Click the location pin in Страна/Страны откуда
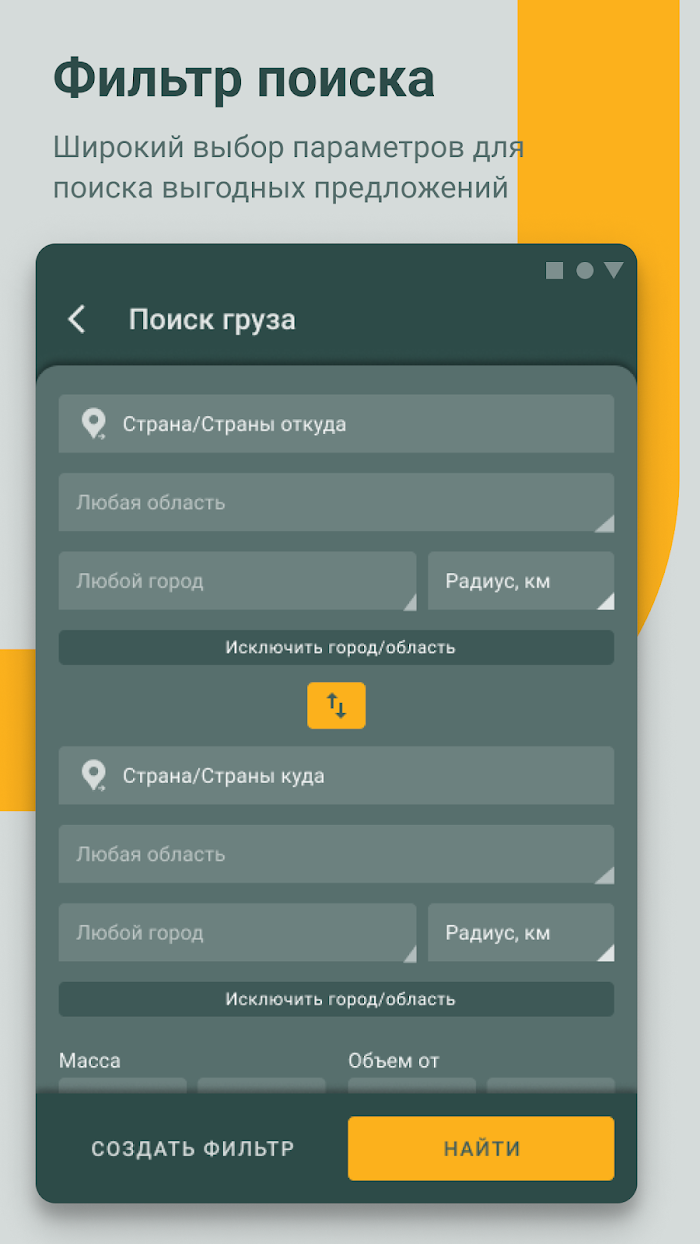This screenshot has height=1244, width=700. (94, 424)
